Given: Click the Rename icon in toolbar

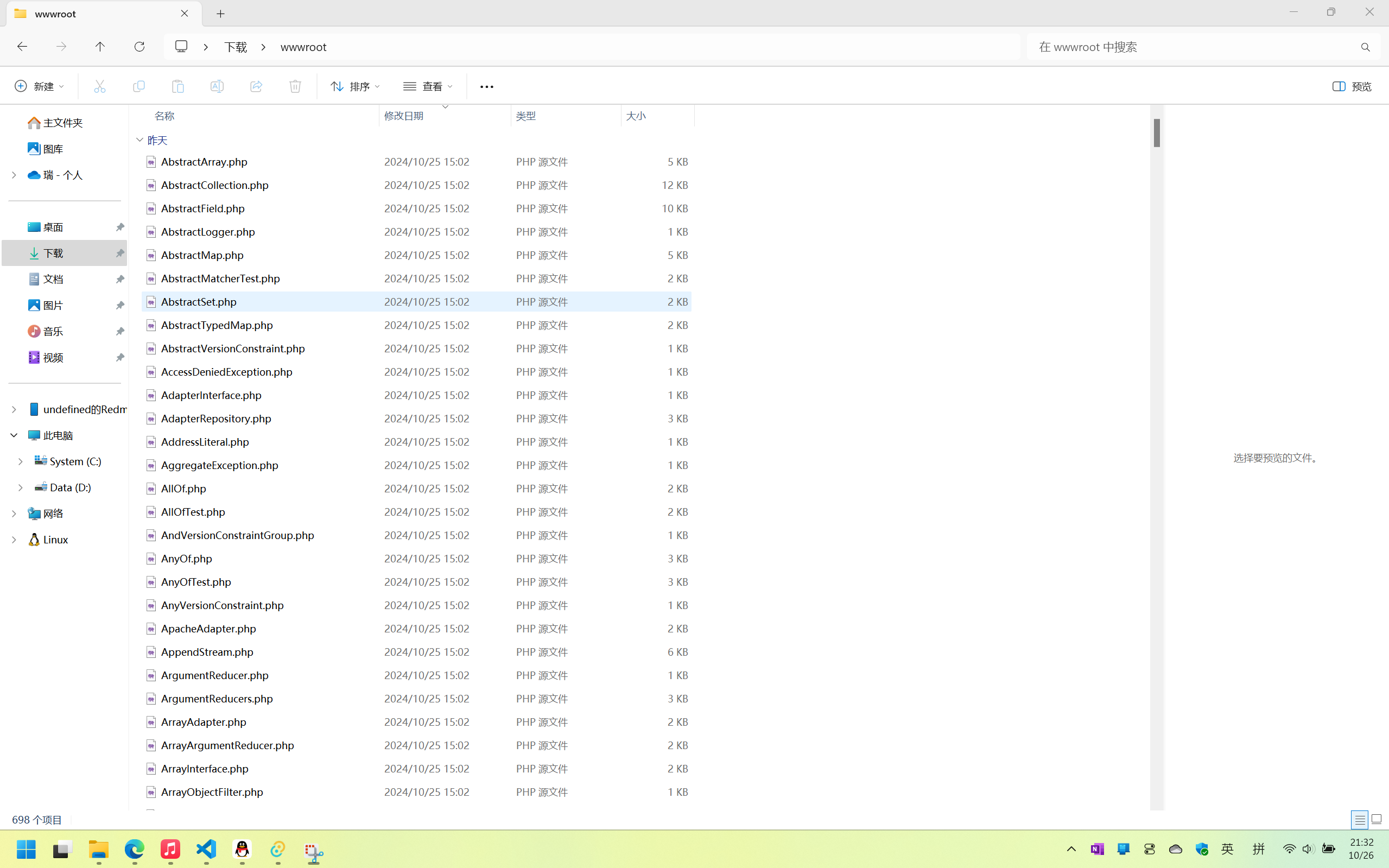Looking at the screenshot, I should click(x=217, y=86).
